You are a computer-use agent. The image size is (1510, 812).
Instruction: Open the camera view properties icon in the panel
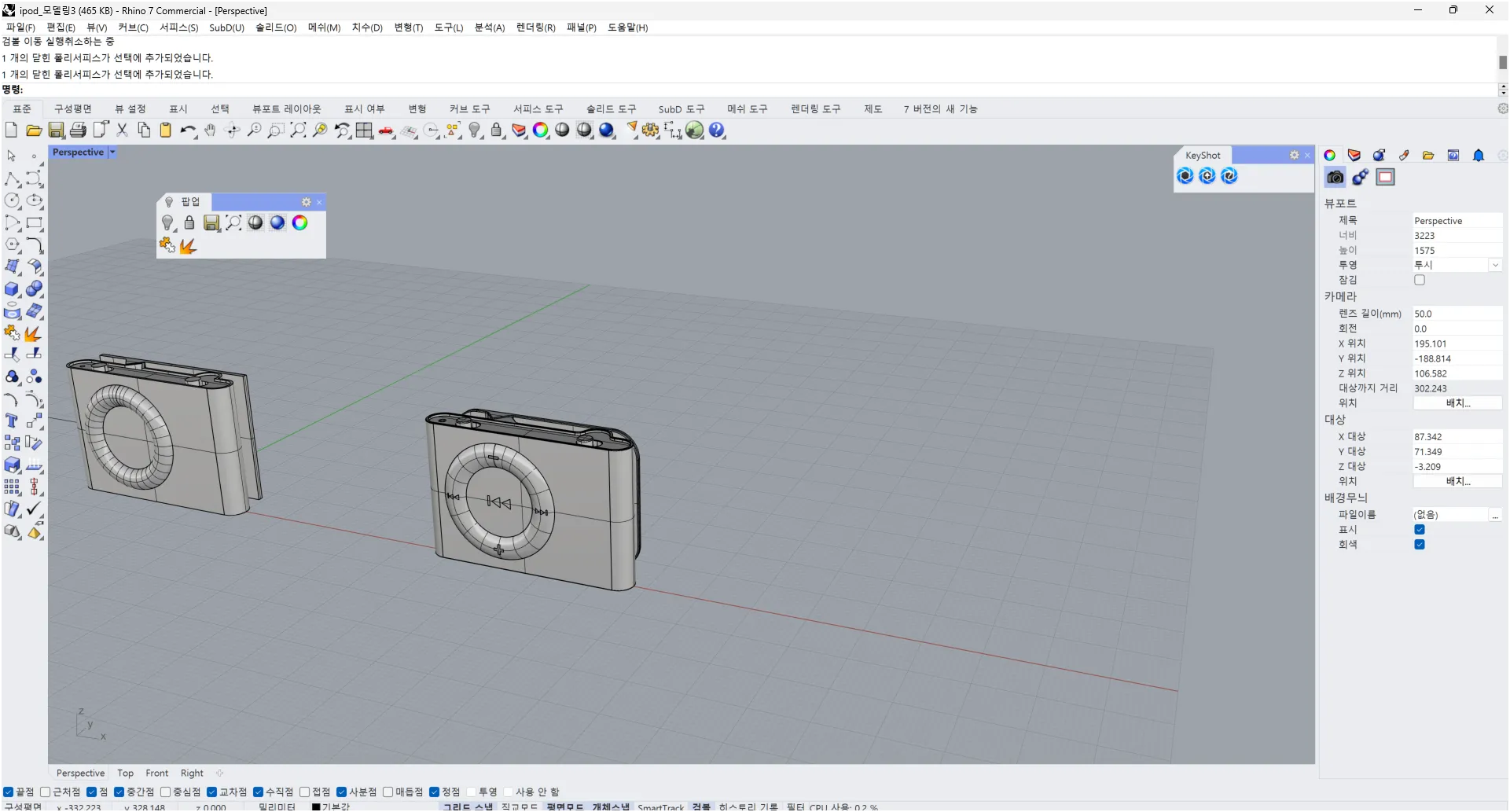1335,178
